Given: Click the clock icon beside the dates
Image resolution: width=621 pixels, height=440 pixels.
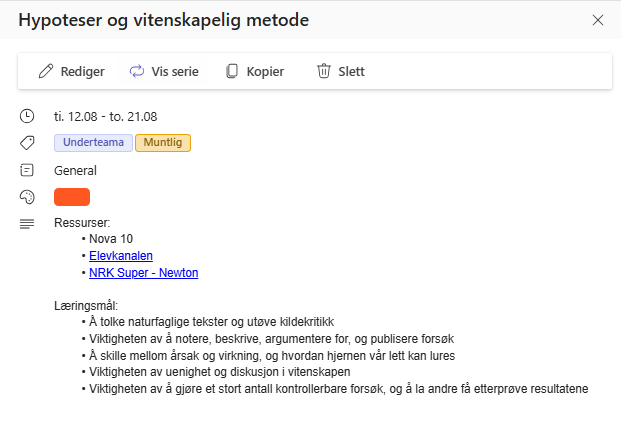Looking at the screenshot, I should coord(27,116).
